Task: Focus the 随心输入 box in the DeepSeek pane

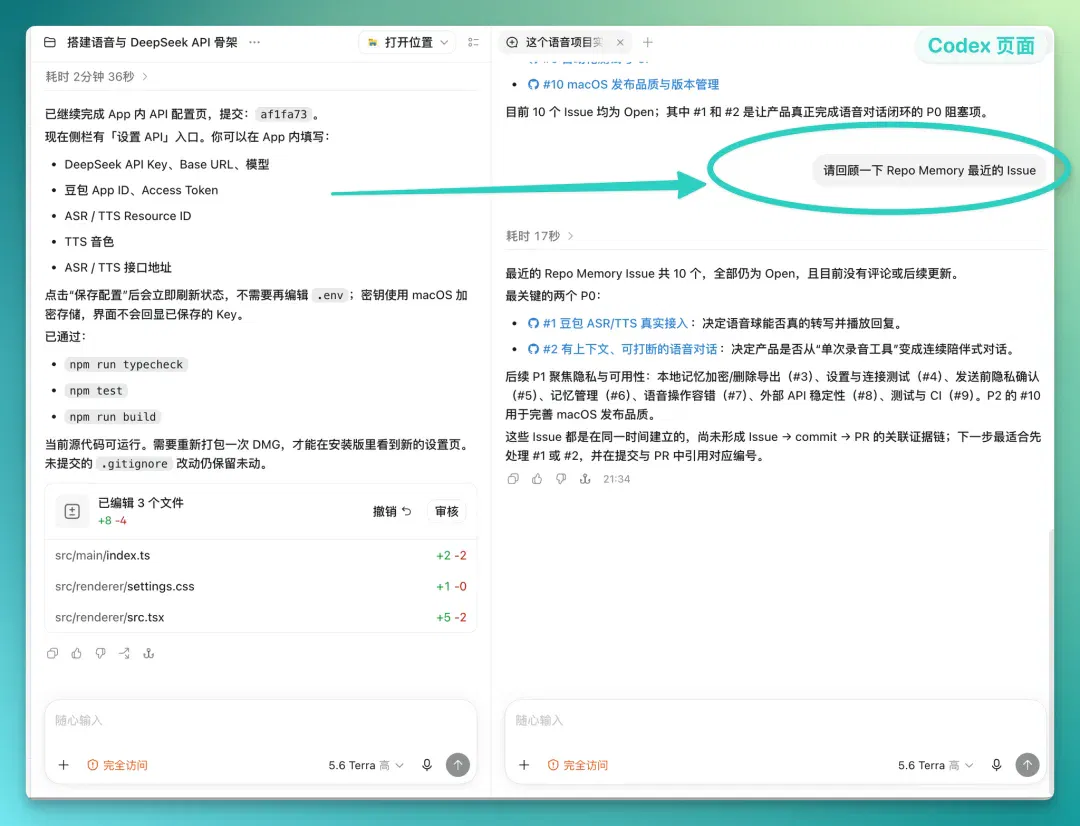Action: click(260, 721)
